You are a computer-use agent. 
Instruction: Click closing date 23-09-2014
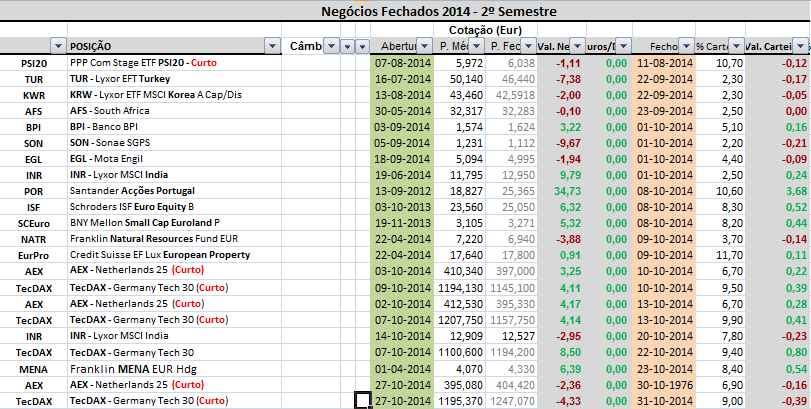664,111
